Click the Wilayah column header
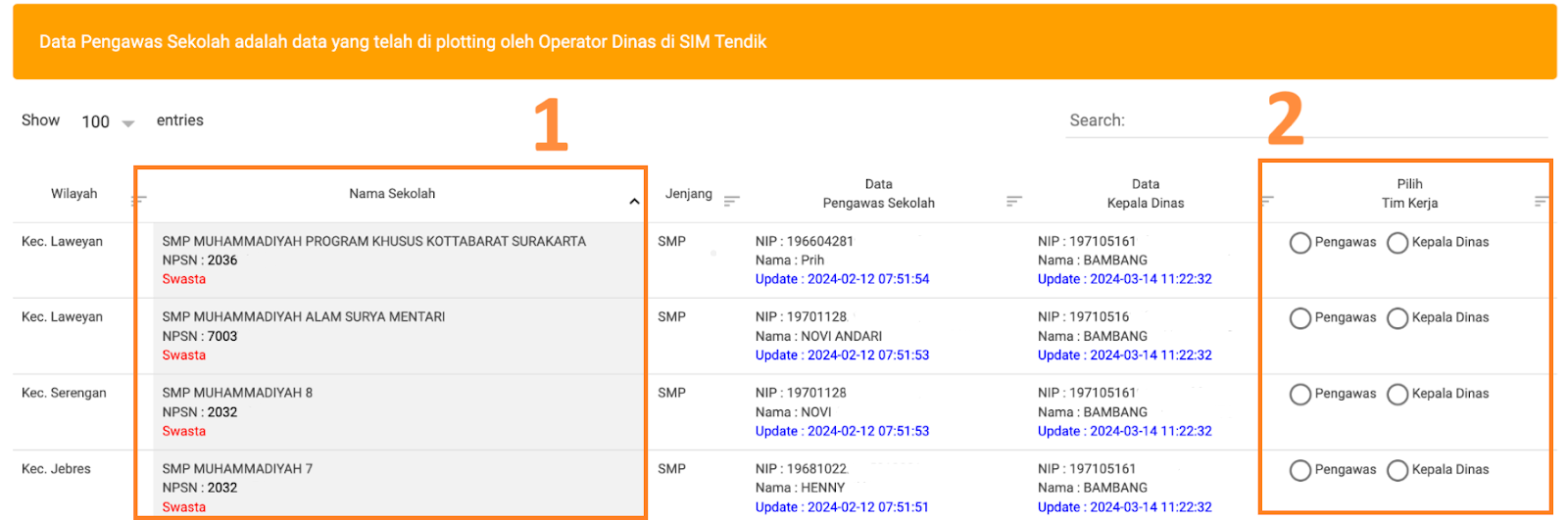The width and height of the screenshot is (1568, 520). point(74,194)
